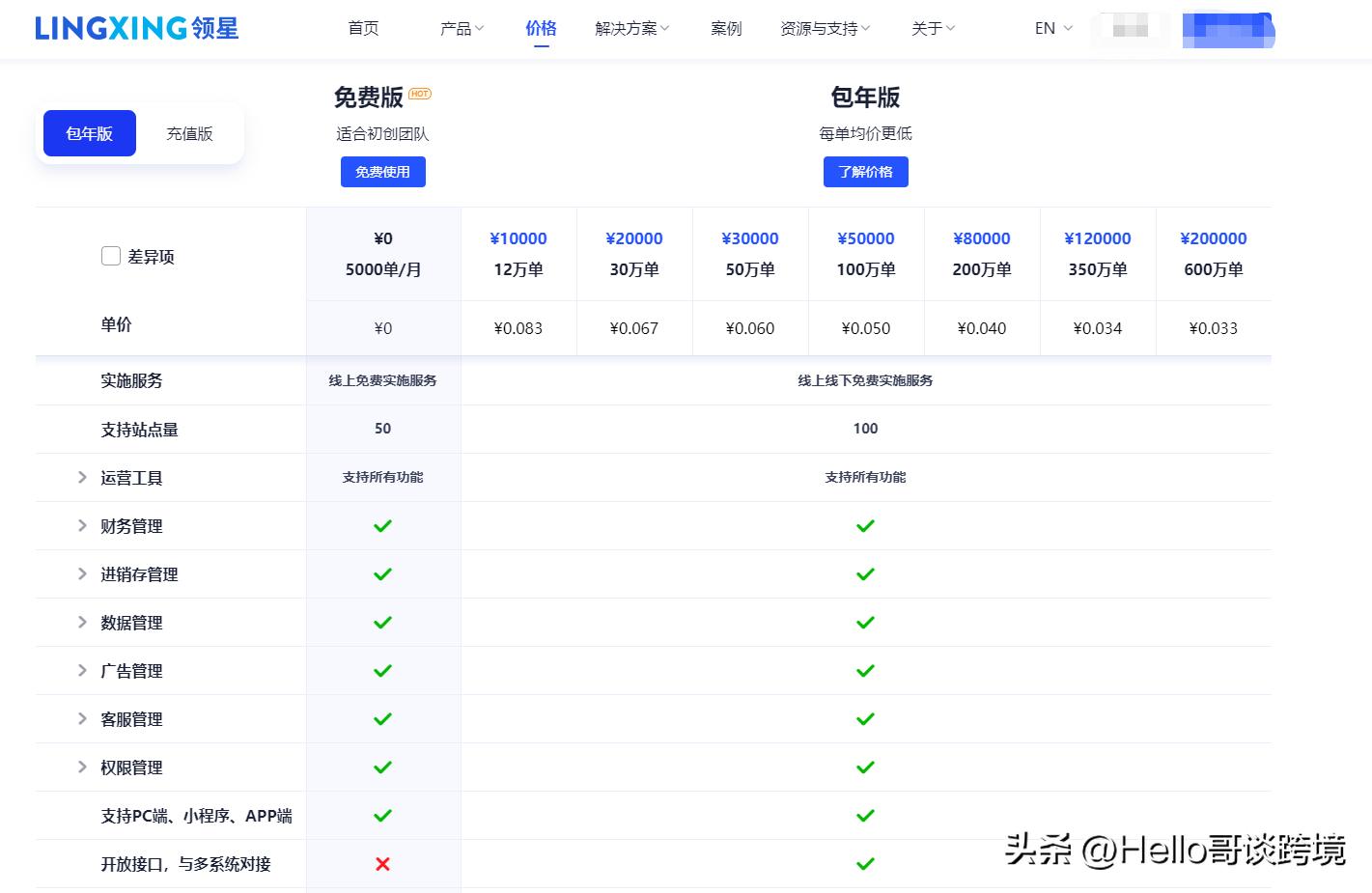
Task: Expand the 客服管理 feature row
Action: point(82,718)
